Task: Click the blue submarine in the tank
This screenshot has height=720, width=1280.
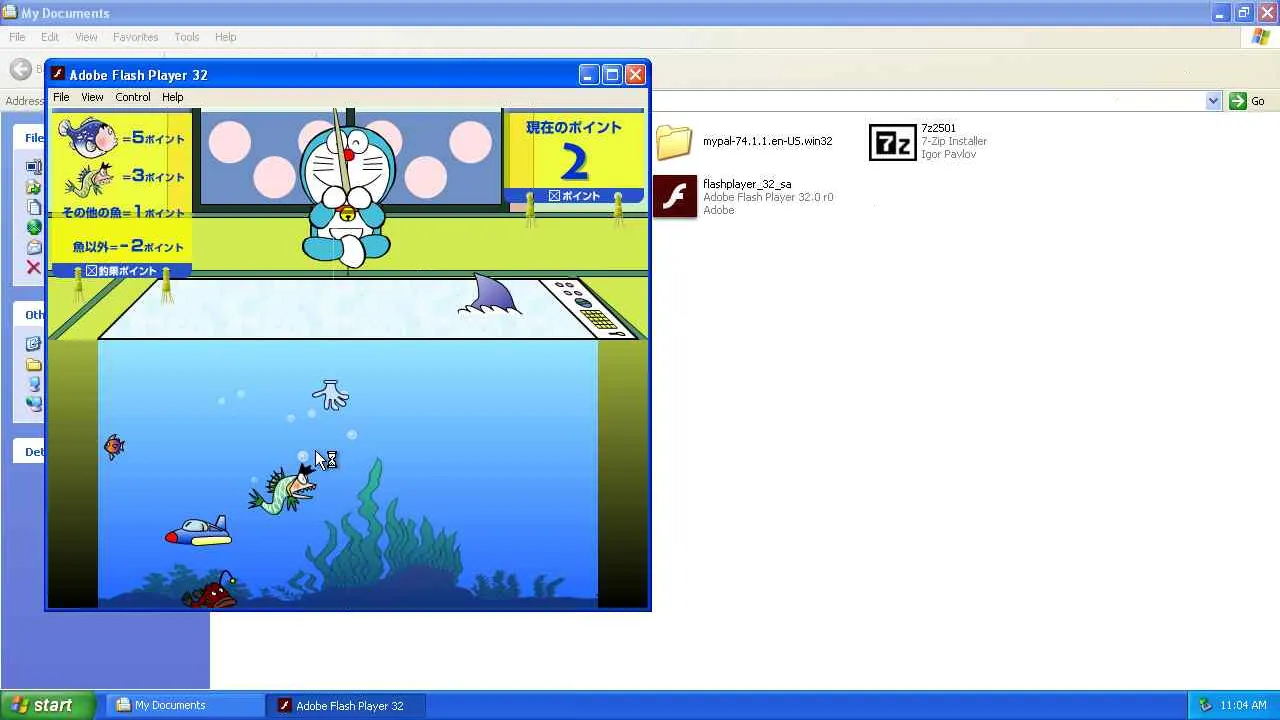Action: 199,532
